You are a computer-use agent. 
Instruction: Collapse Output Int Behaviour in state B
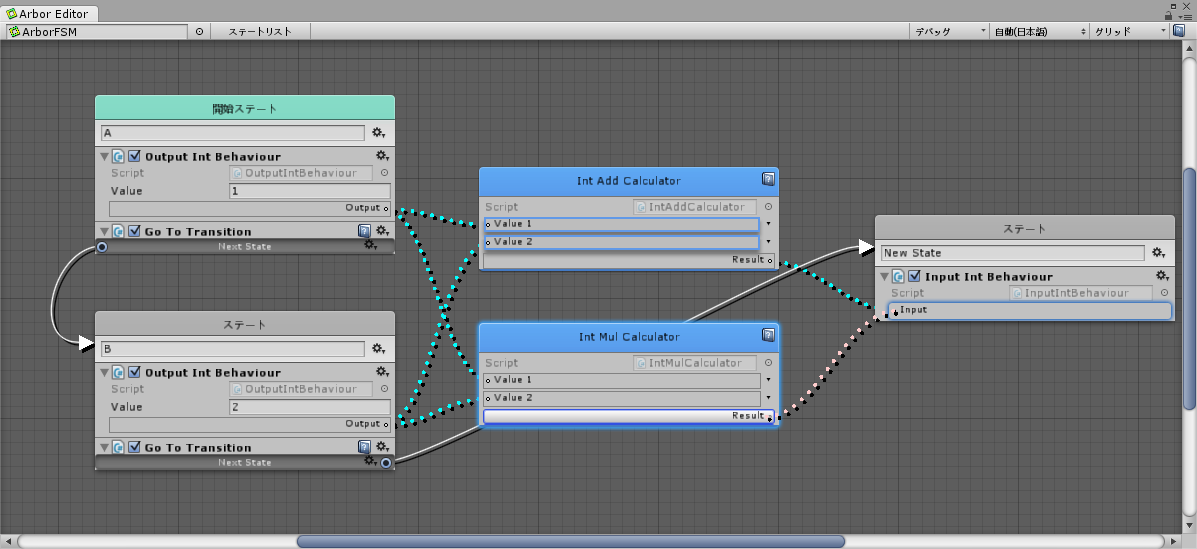click(x=104, y=373)
